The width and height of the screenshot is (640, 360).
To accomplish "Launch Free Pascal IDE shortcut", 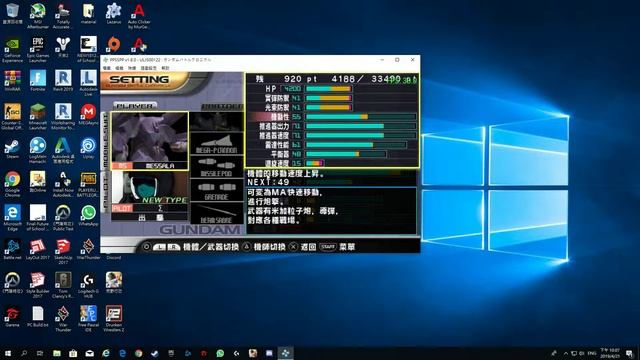I will (88, 318).
